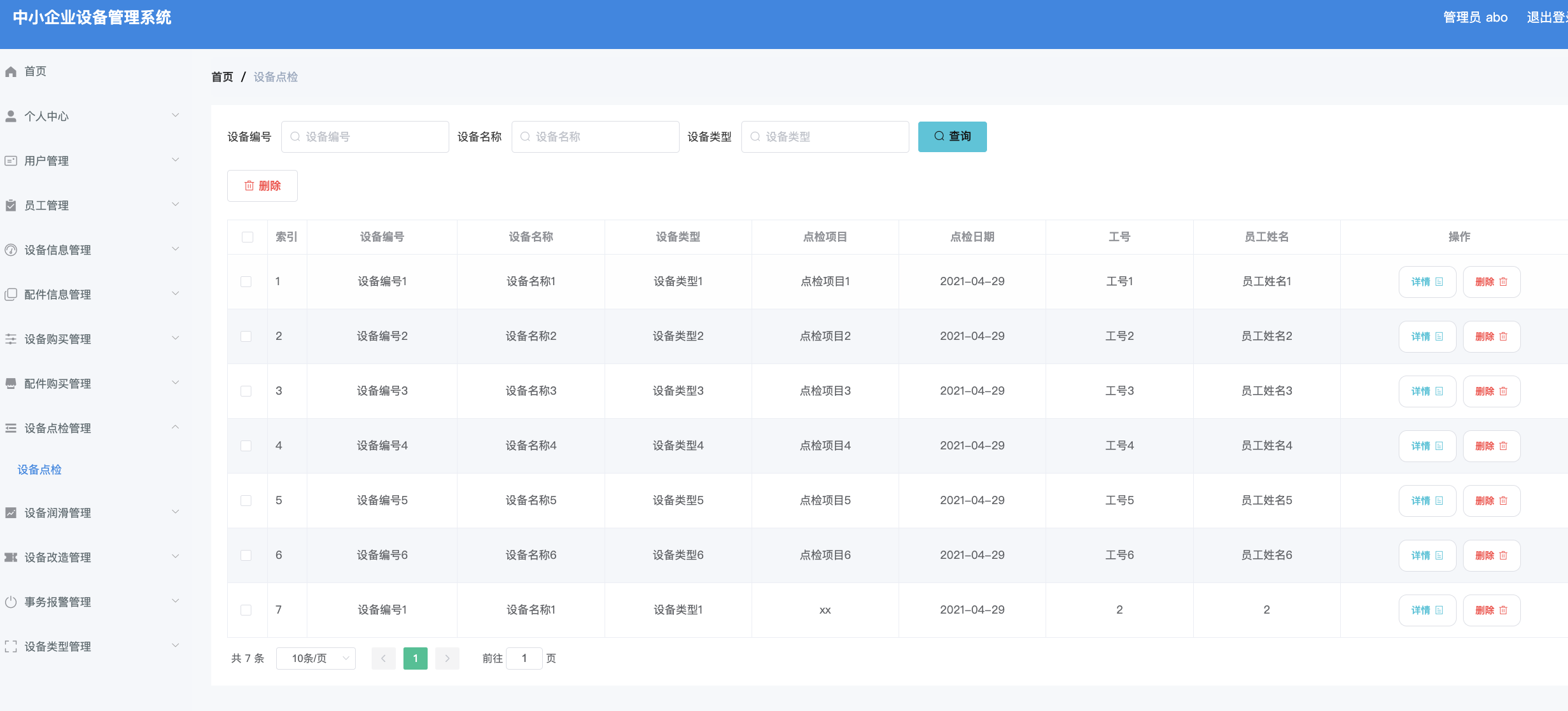The image size is (1568, 711).
Task: Expand 设备信息管理 using its chevron
Action: pyautogui.click(x=176, y=249)
